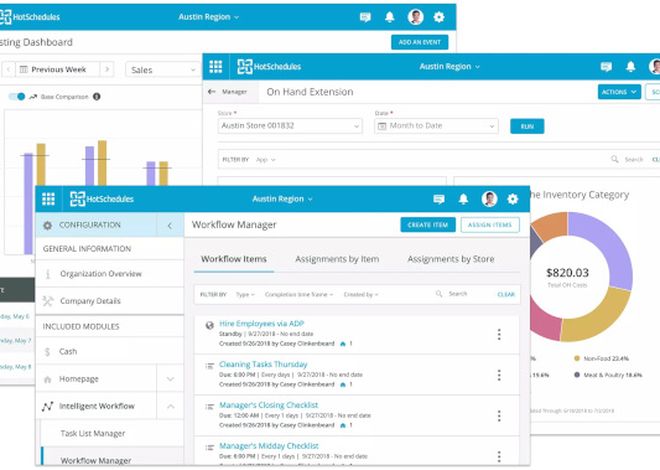Collapse Intelligent Workflow chevron
The image size is (660, 470).
click(x=170, y=406)
